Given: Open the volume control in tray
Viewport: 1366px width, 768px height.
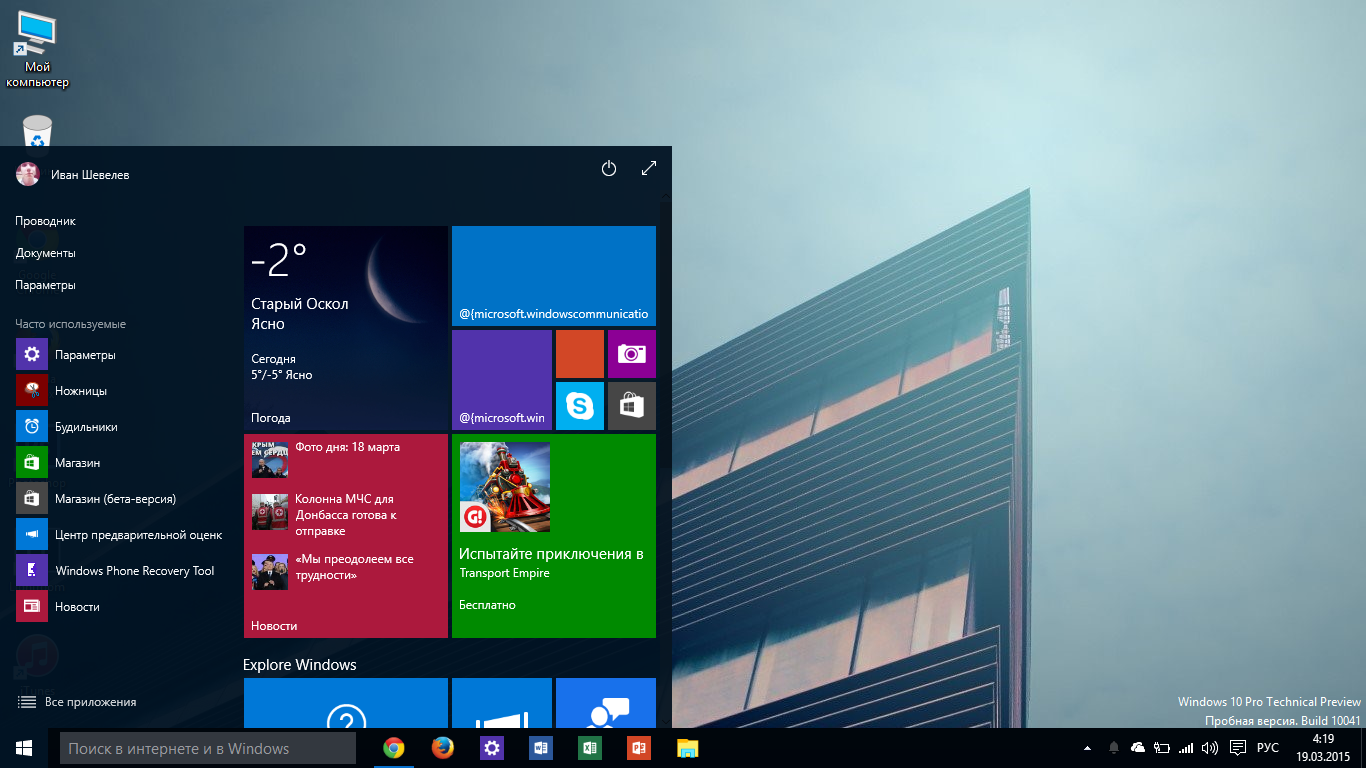Looking at the screenshot, I should [x=1210, y=748].
